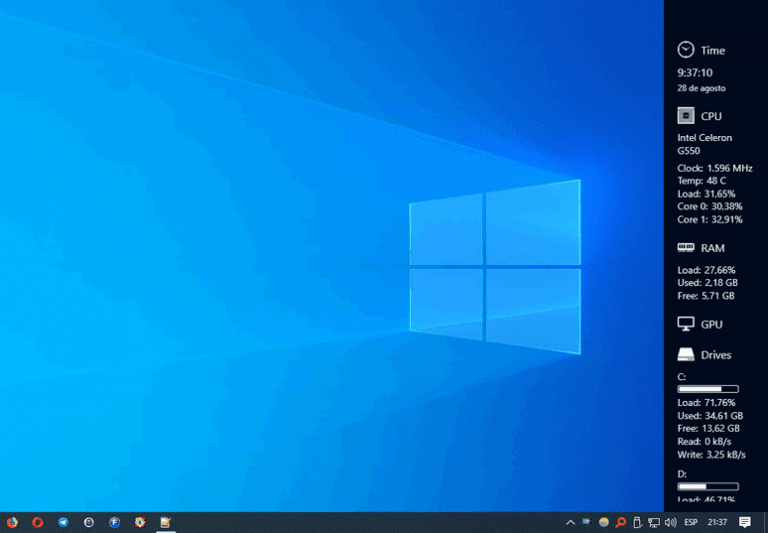Open the ESP language input selector

coord(691,522)
